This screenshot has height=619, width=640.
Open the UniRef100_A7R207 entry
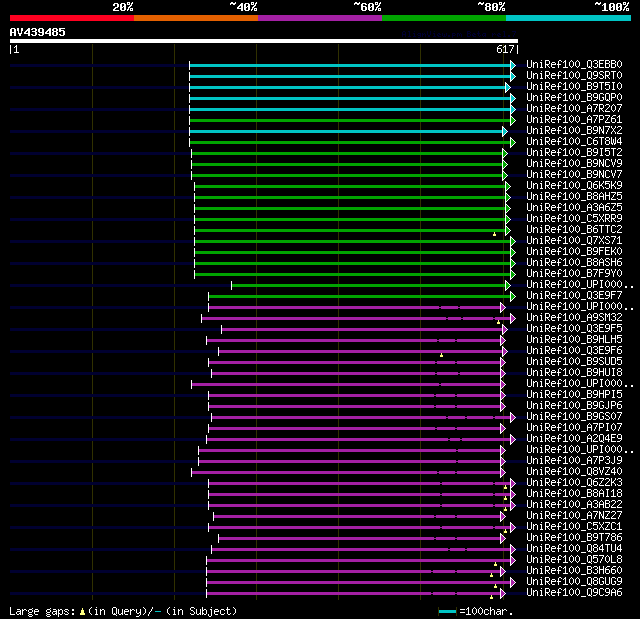[x=574, y=109]
